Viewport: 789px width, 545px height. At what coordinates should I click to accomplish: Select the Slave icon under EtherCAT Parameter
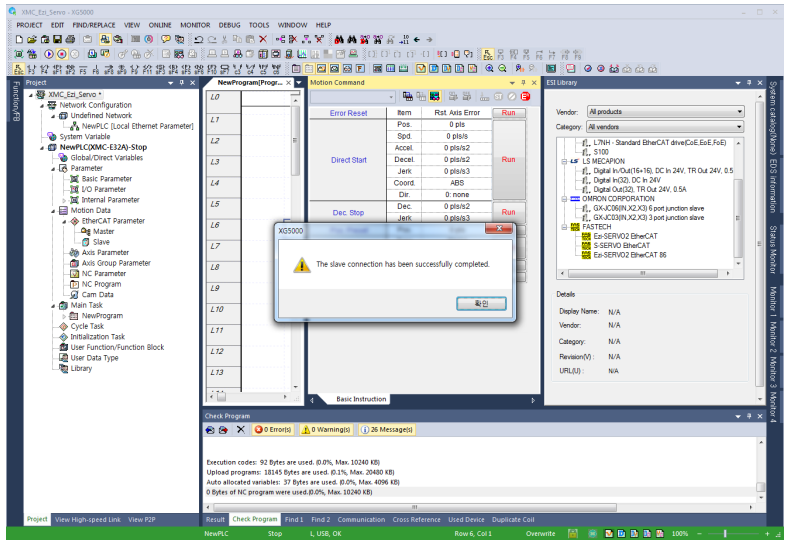[x=86, y=242]
